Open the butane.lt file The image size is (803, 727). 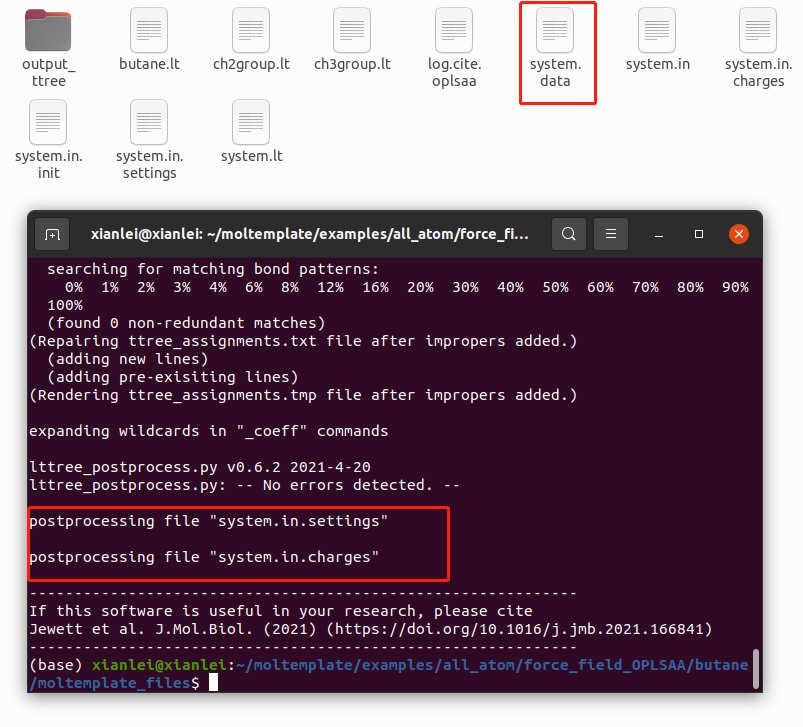147,32
